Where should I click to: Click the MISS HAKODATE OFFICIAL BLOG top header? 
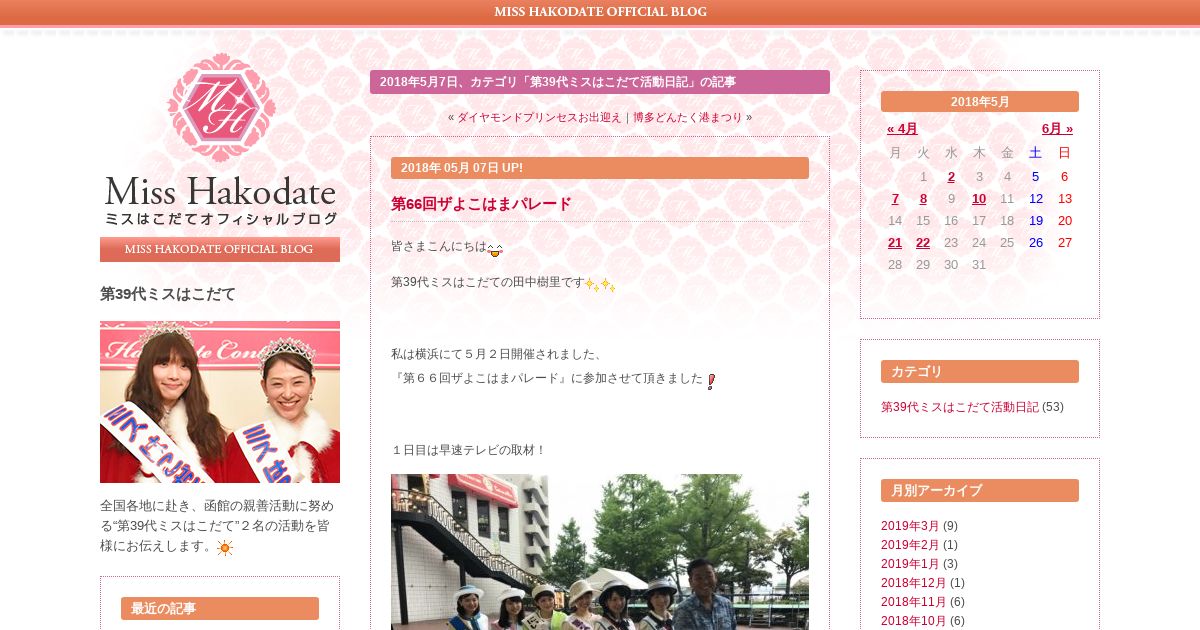point(600,12)
